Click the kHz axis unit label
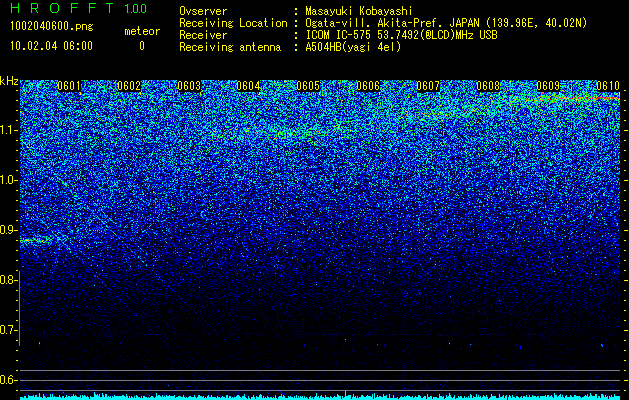Image resolution: width=629 pixels, height=400 pixels. point(9,81)
